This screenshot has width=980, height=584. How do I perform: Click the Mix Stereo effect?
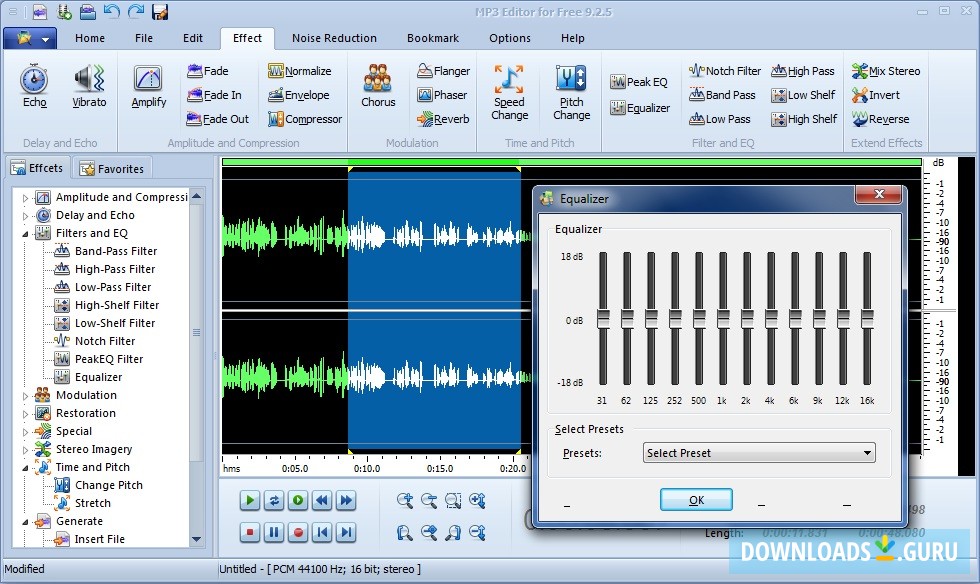pyautogui.click(x=885, y=71)
